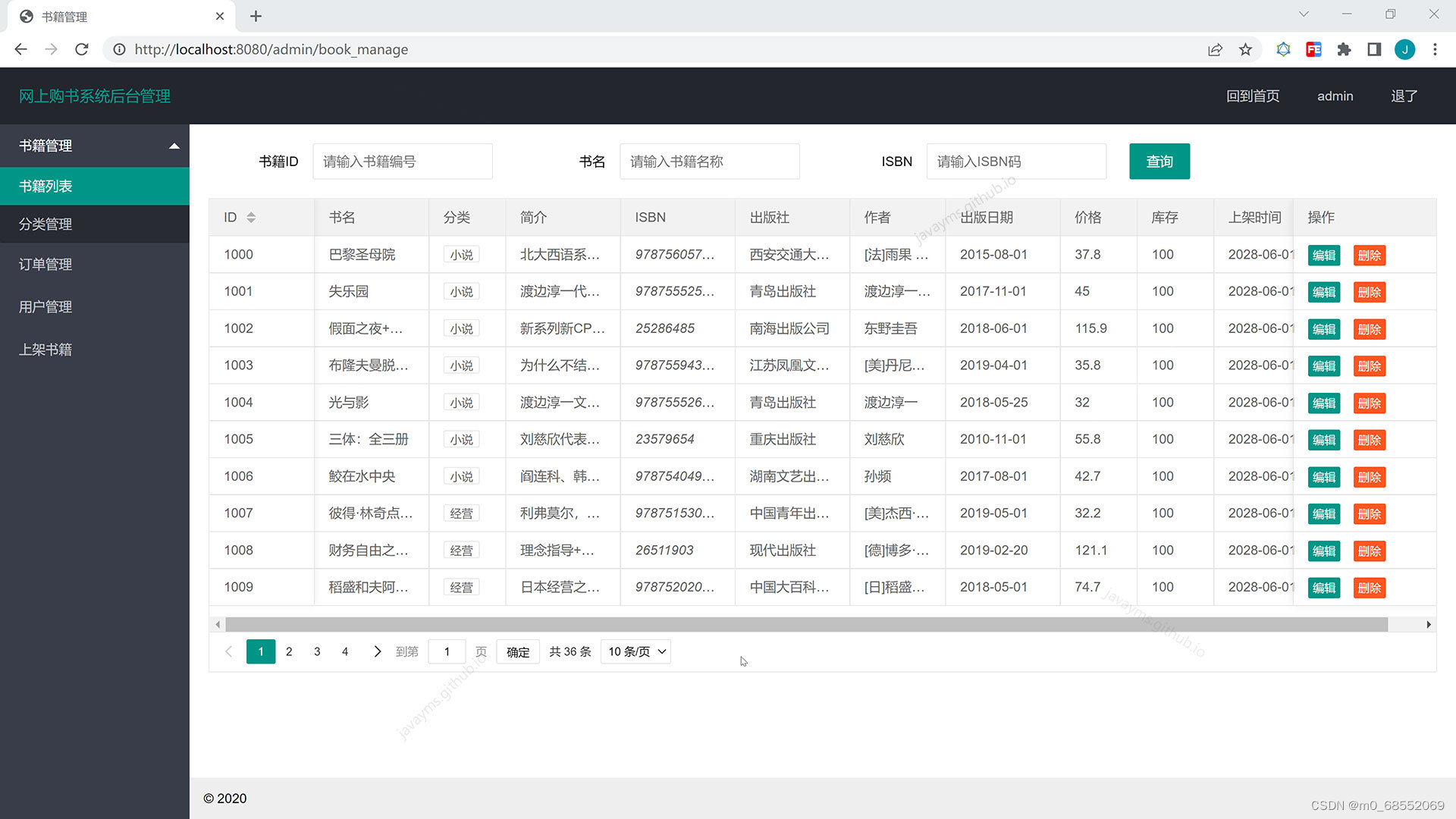Open the share page icon in address bar
The height and width of the screenshot is (819, 1456).
[1215, 49]
